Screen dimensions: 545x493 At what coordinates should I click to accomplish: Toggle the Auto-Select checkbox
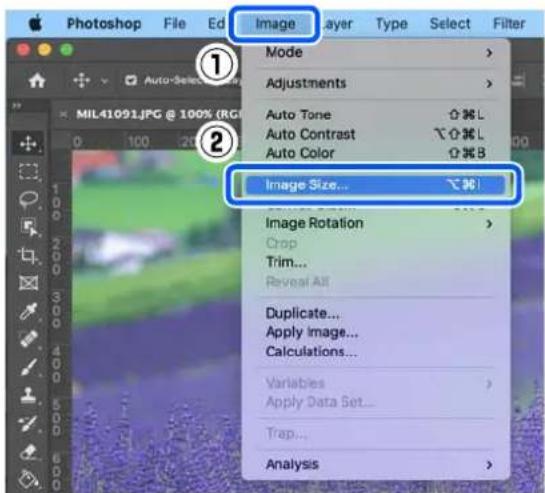tap(131, 81)
